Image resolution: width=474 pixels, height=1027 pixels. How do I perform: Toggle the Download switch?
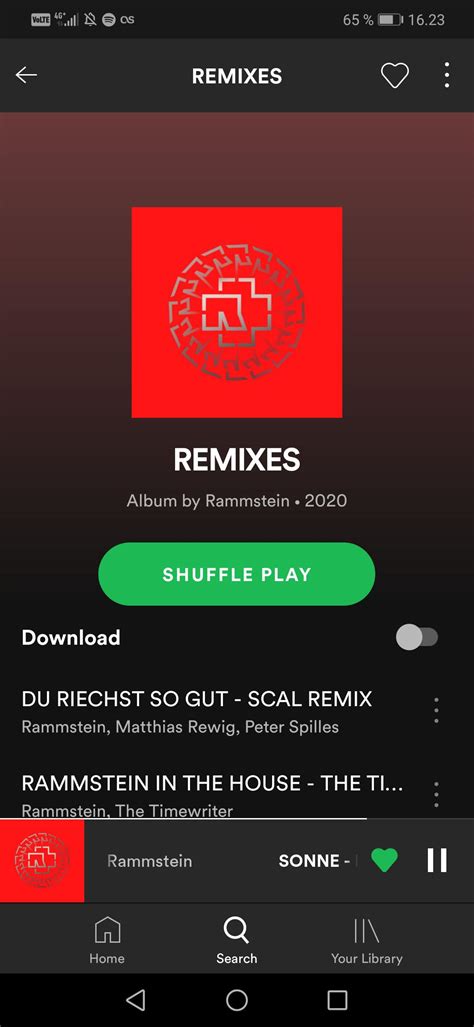[x=417, y=637]
